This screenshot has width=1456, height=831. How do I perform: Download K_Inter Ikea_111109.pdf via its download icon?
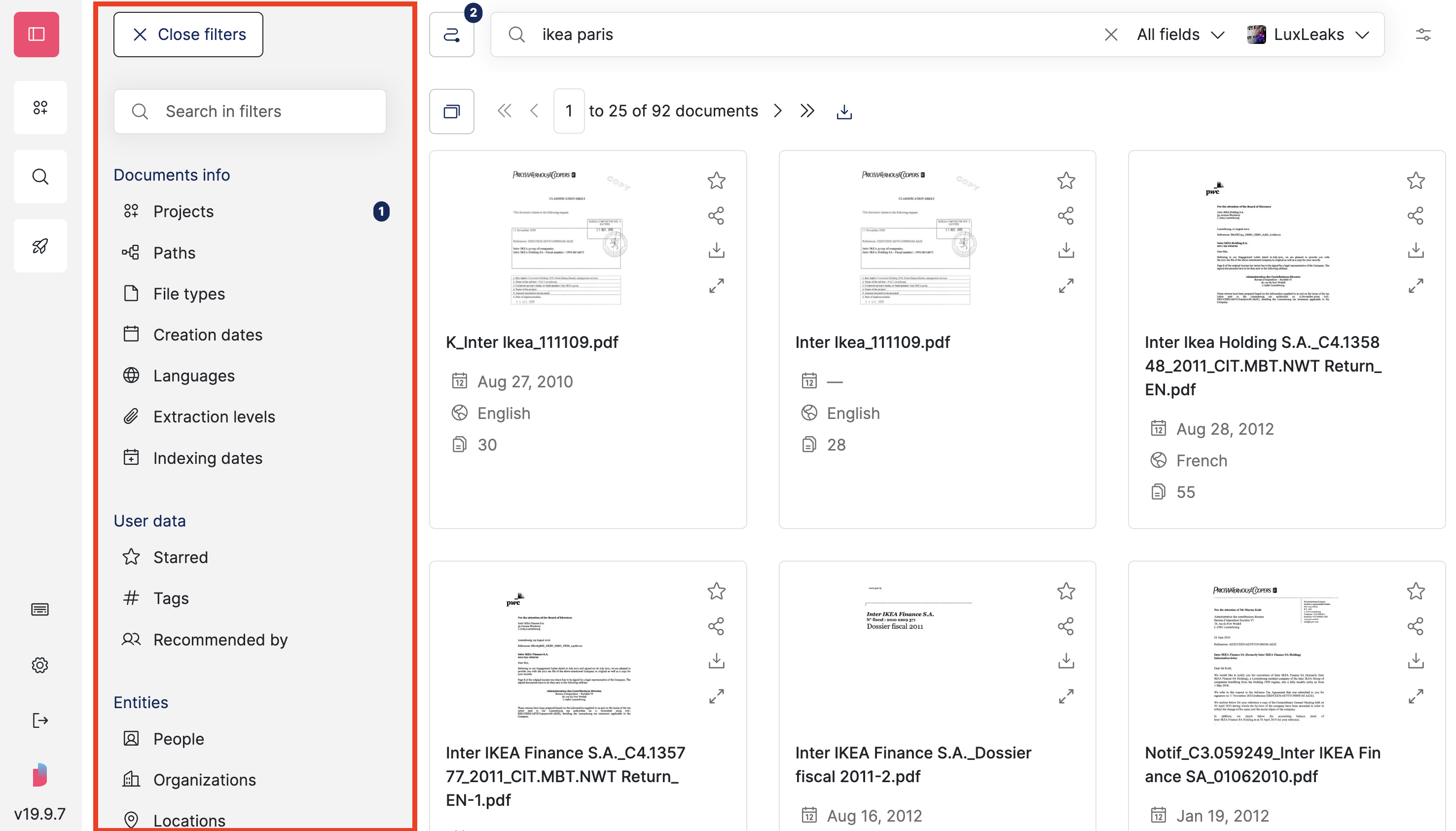tap(716, 250)
